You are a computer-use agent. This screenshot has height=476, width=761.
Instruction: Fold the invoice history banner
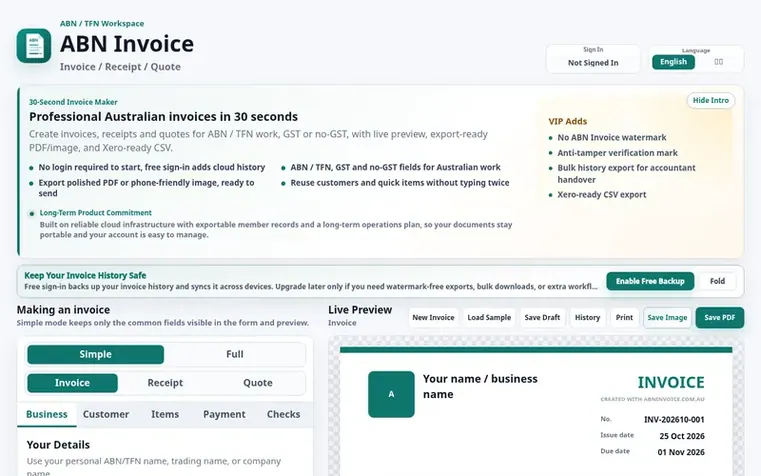[717, 281]
